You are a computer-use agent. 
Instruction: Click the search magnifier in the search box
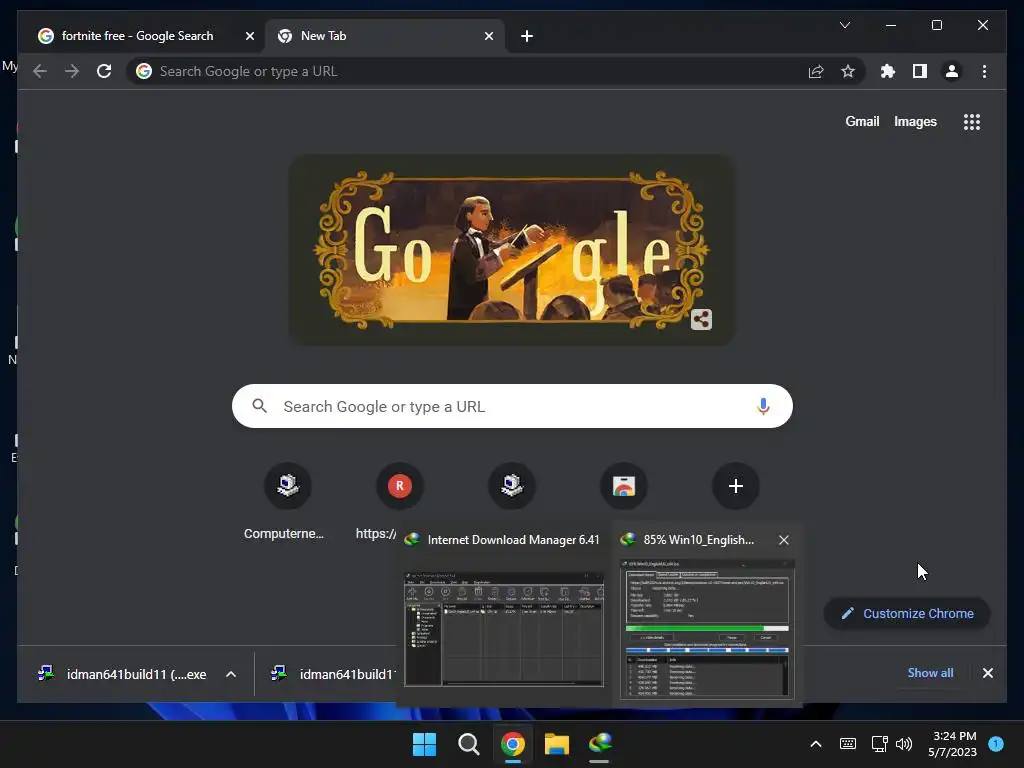point(259,406)
